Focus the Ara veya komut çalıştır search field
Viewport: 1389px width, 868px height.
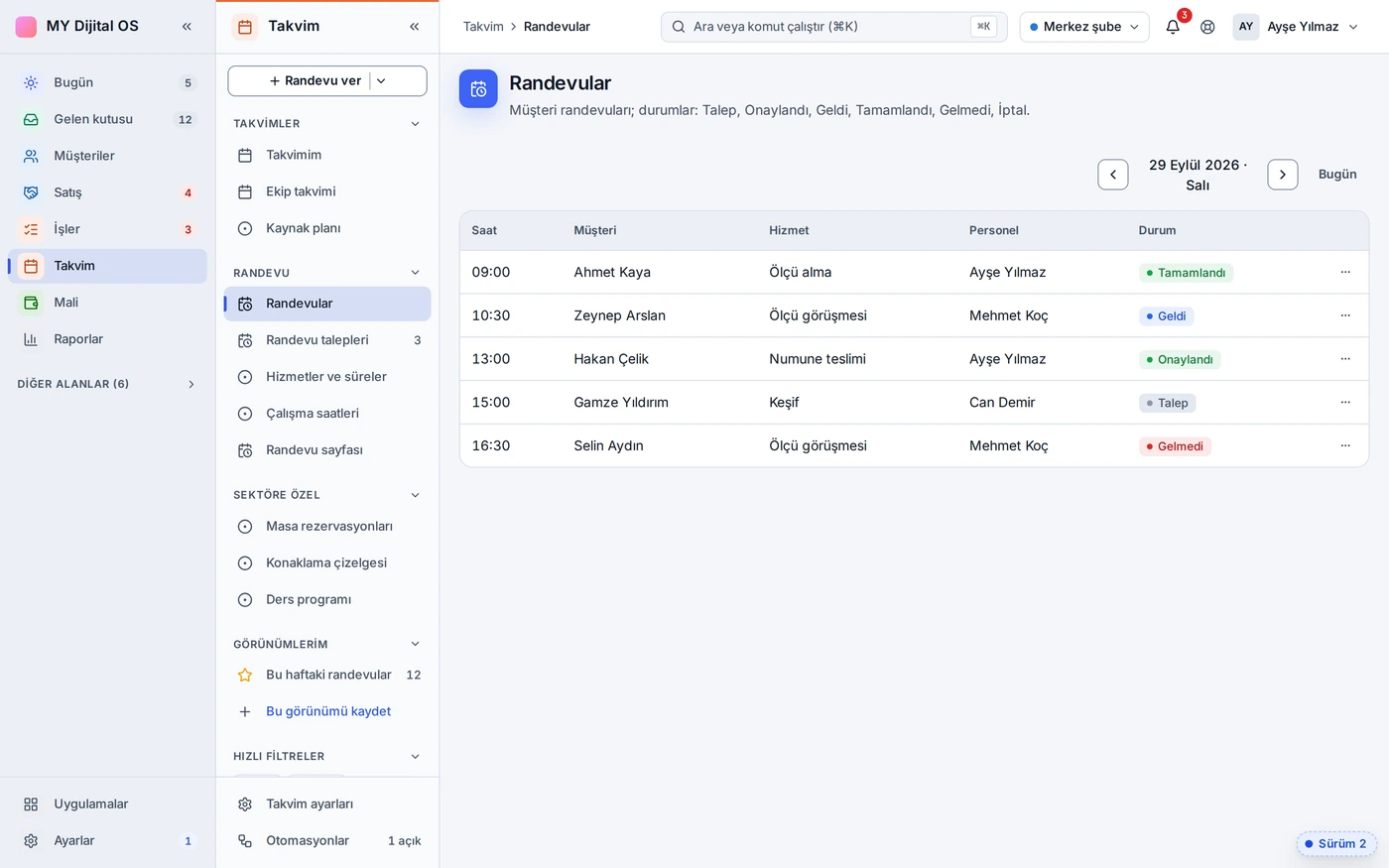833,27
